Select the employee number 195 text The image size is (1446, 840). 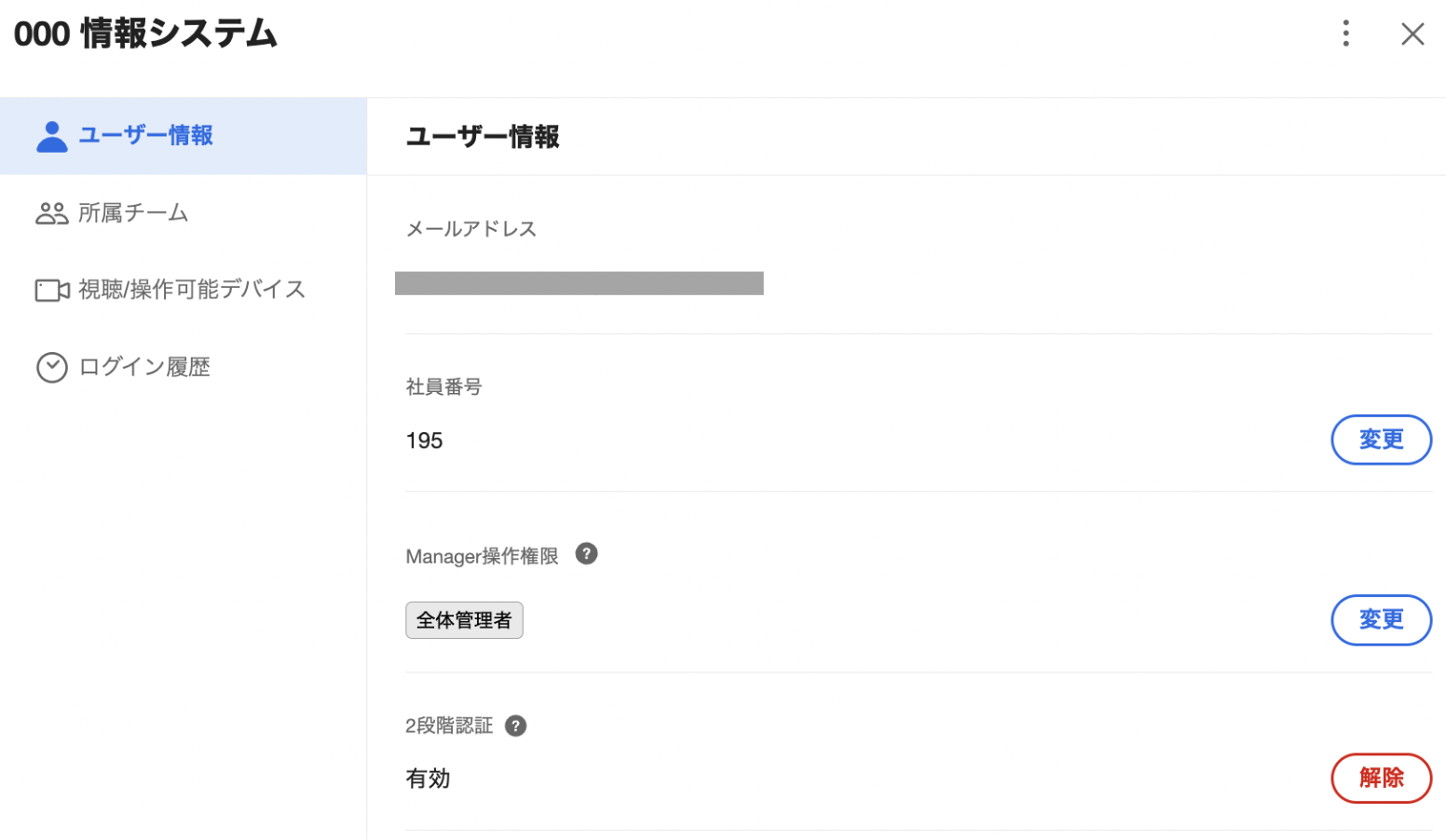click(x=424, y=440)
